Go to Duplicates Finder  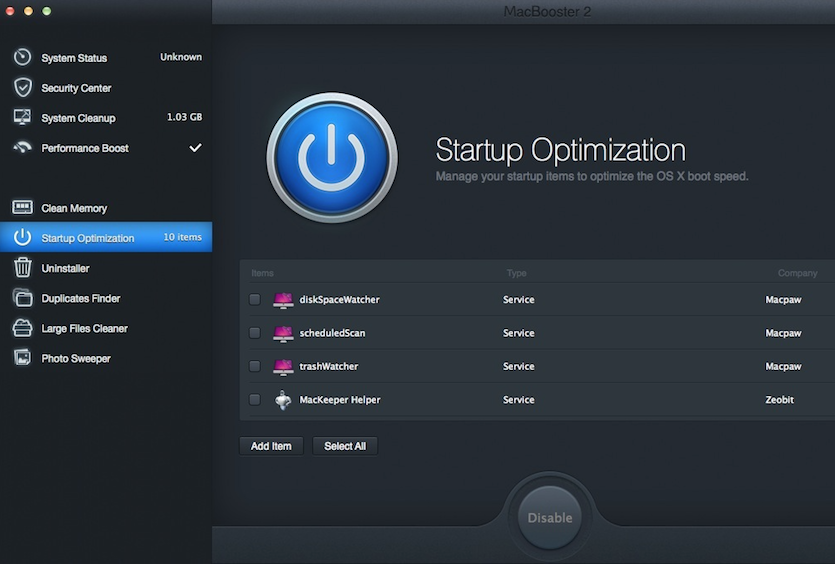pos(106,298)
